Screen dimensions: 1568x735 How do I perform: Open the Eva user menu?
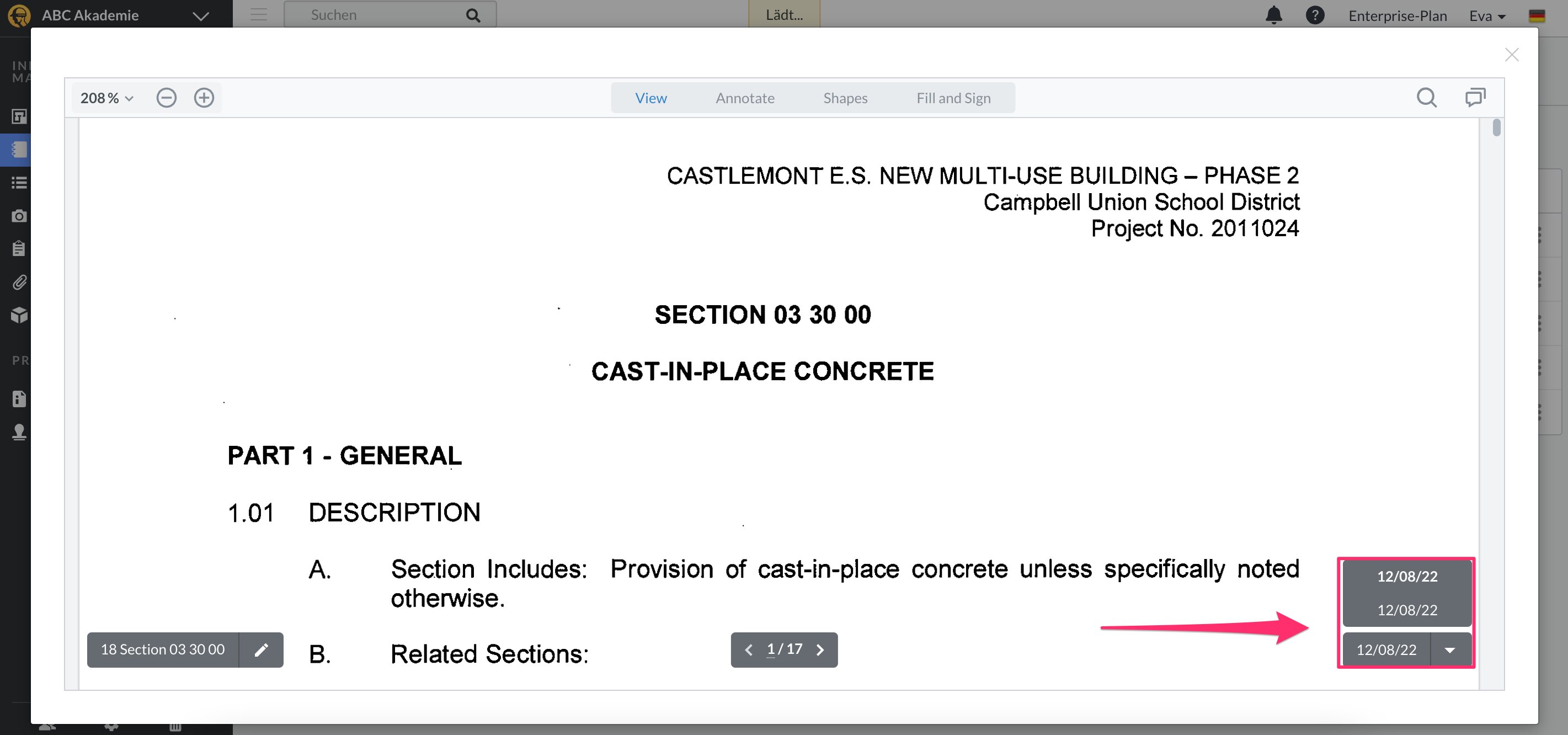1486,16
